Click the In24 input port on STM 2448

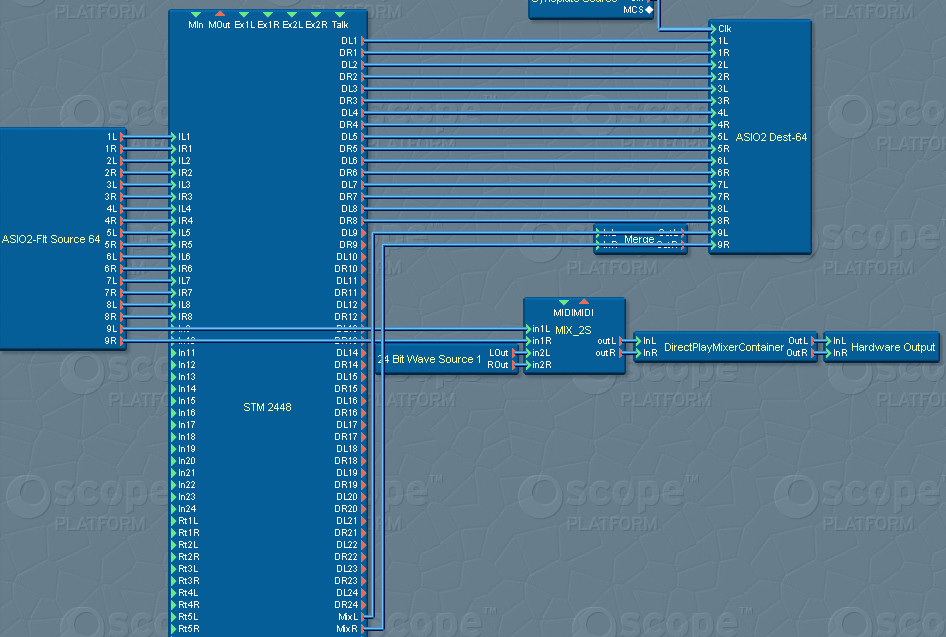tap(174, 509)
